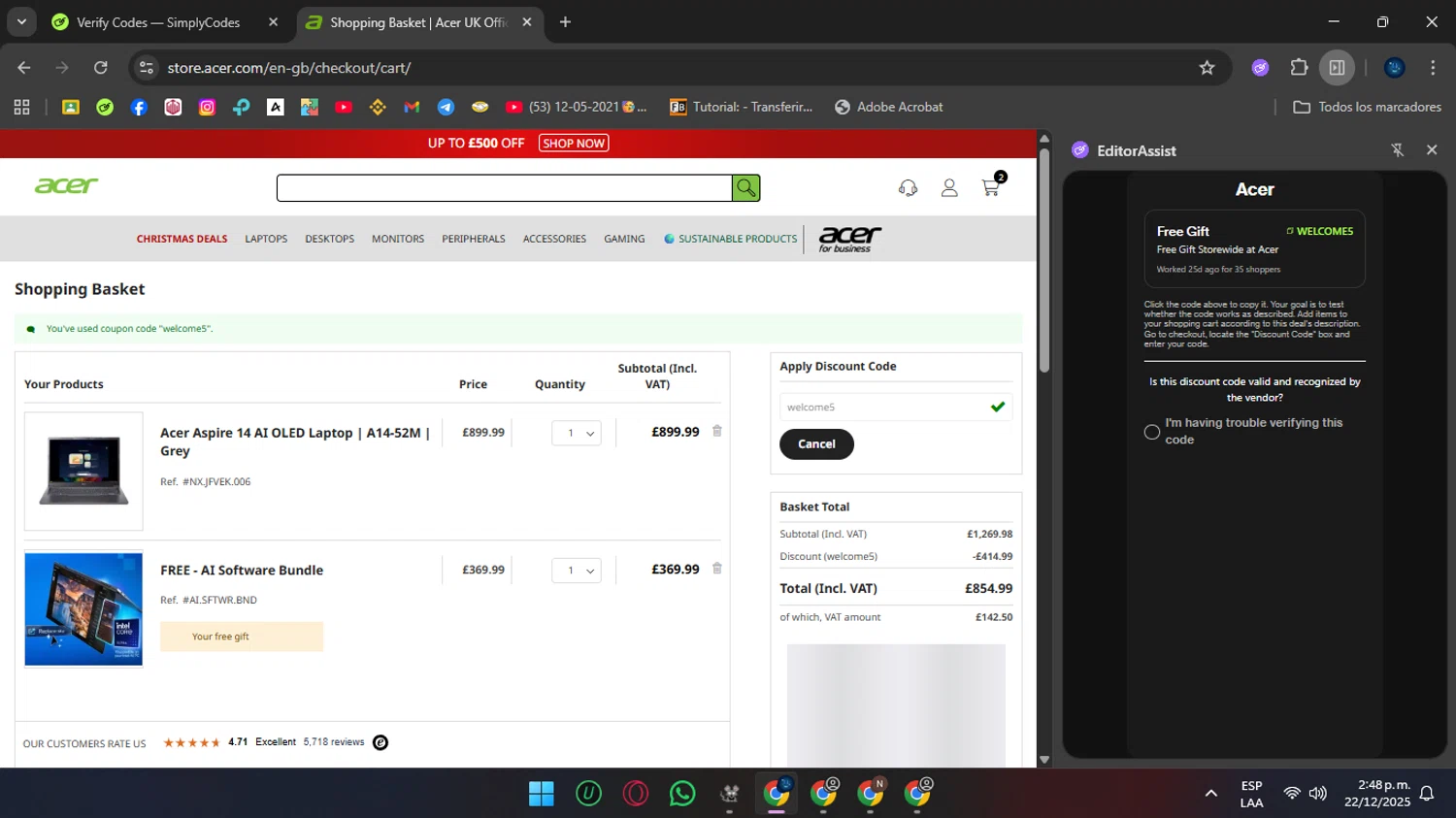Click the Acer logo in the site header
Viewport: 1456px width, 818px height.
tap(66, 184)
